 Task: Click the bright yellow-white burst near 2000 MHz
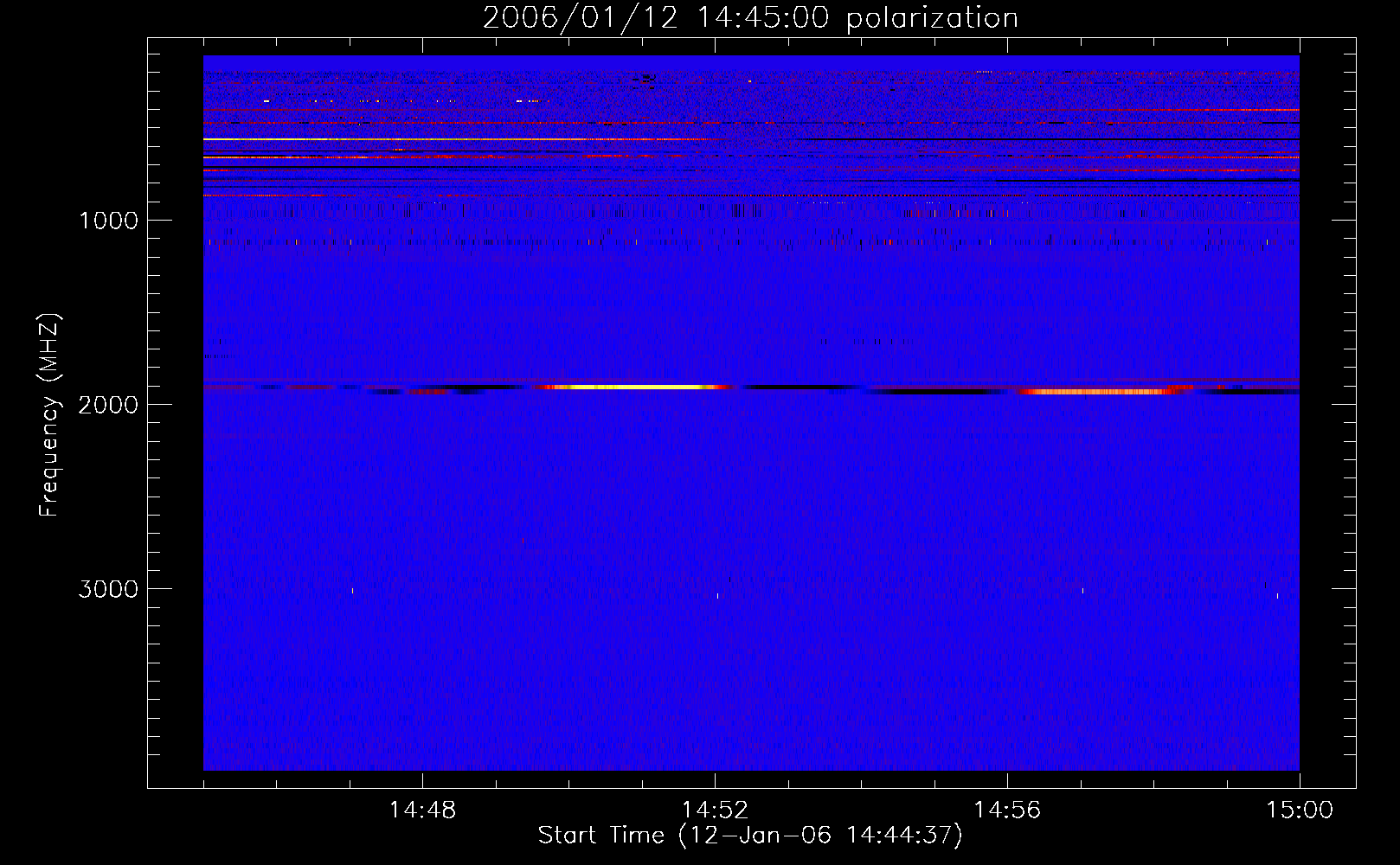[636, 387]
